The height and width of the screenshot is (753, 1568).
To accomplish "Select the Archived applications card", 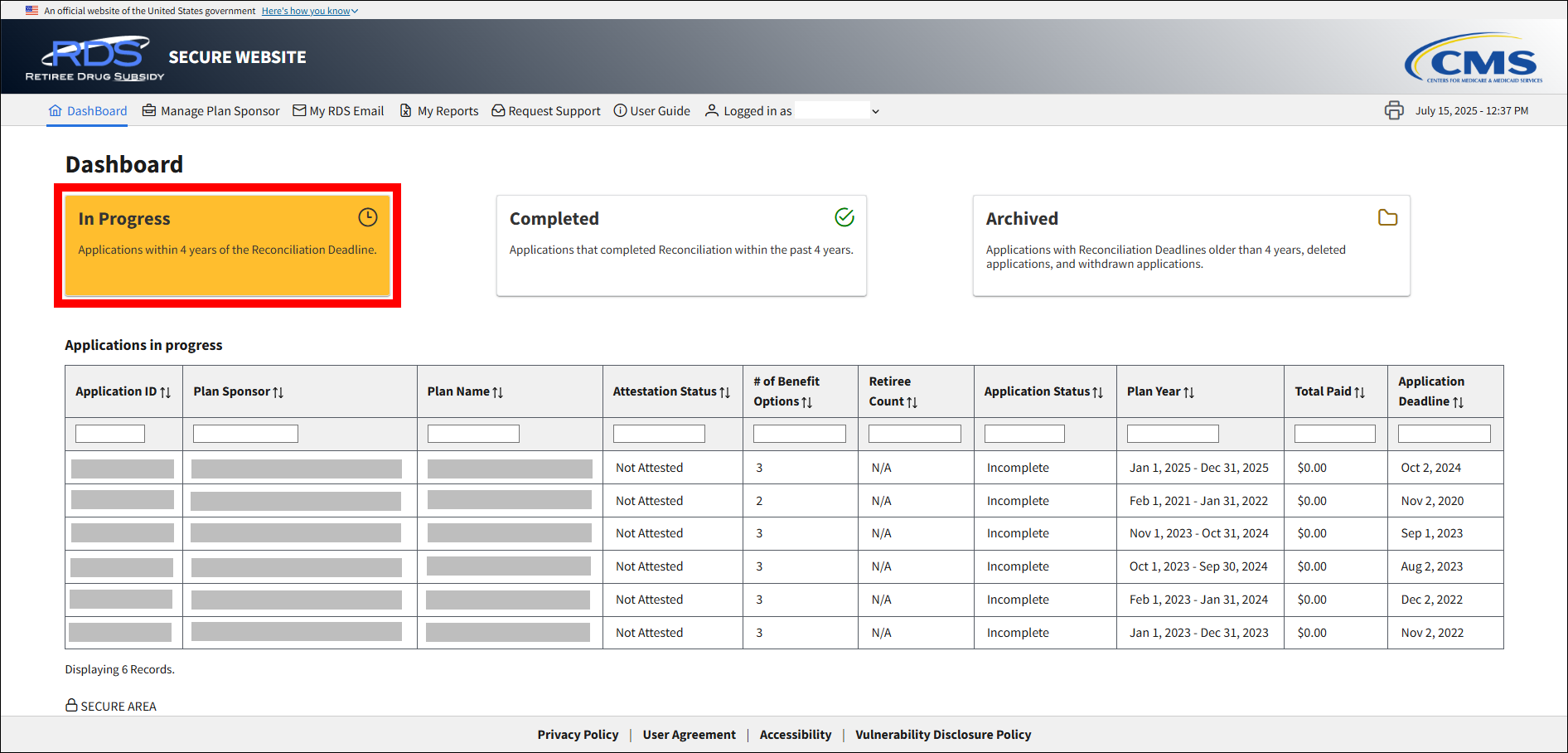I will 1190,245.
